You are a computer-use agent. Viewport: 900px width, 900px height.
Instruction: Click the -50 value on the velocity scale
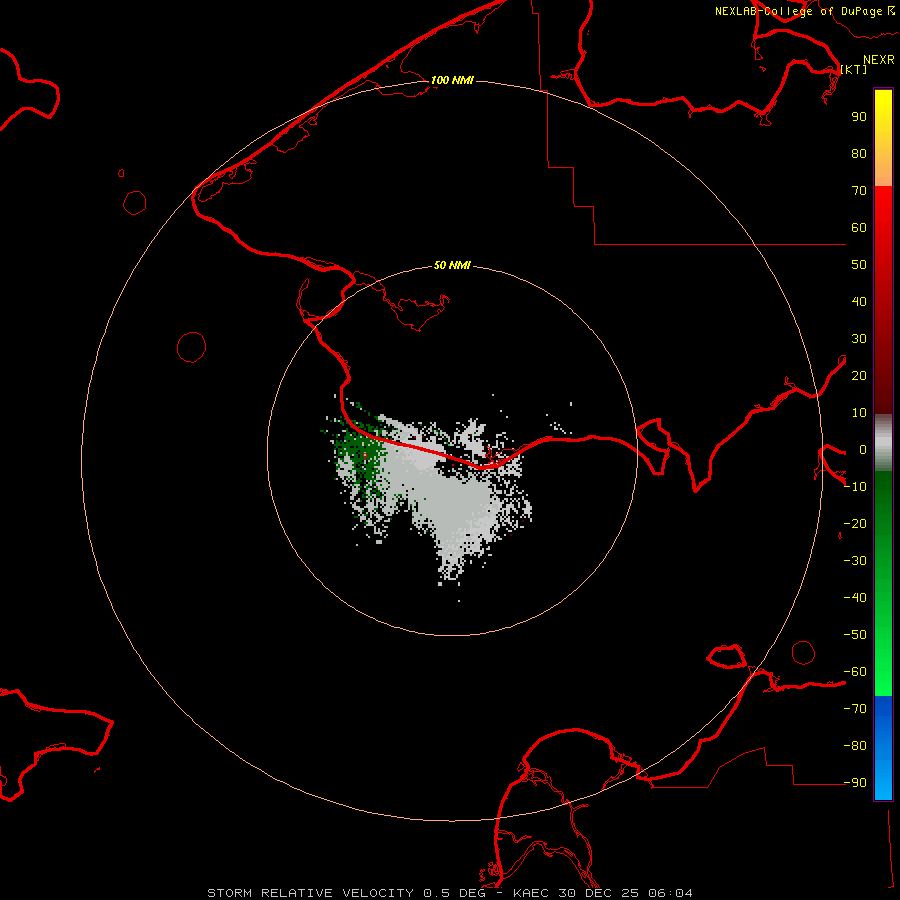coord(855,635)
